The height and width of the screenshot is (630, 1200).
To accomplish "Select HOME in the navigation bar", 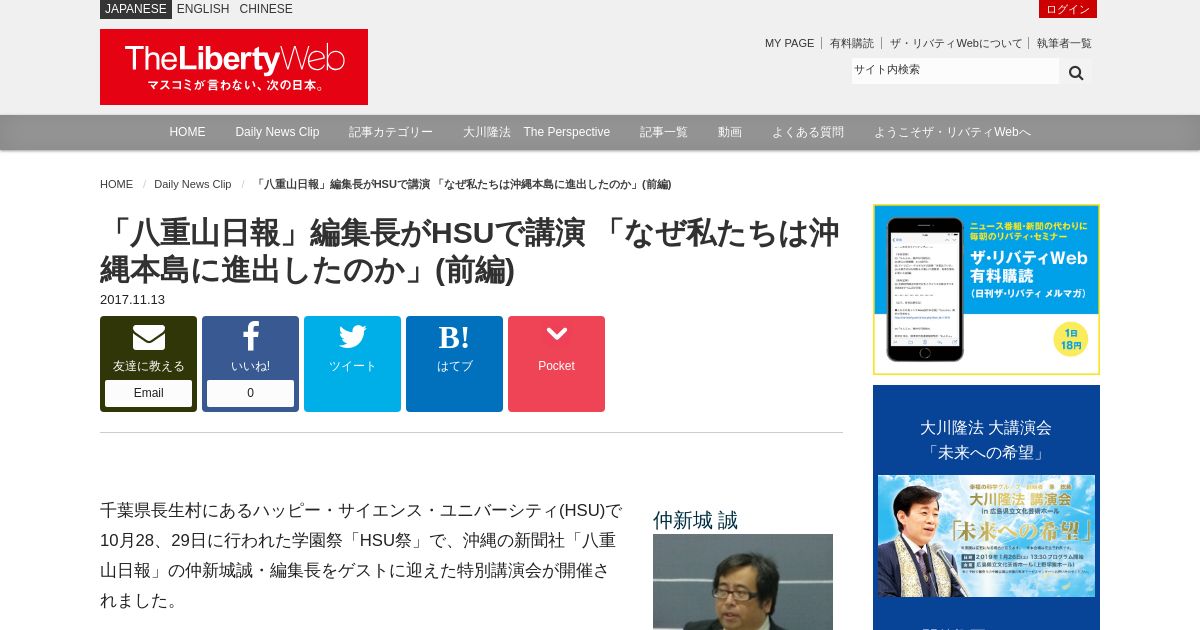I will 187,132.
